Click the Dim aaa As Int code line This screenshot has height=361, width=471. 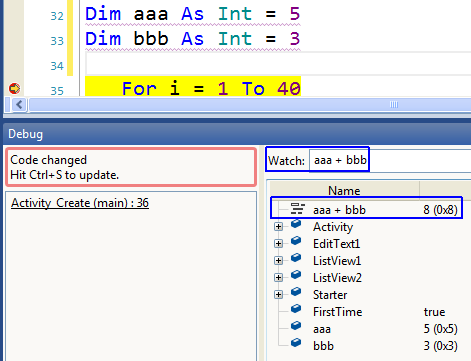pyautogui.click(x=193, y=14)
